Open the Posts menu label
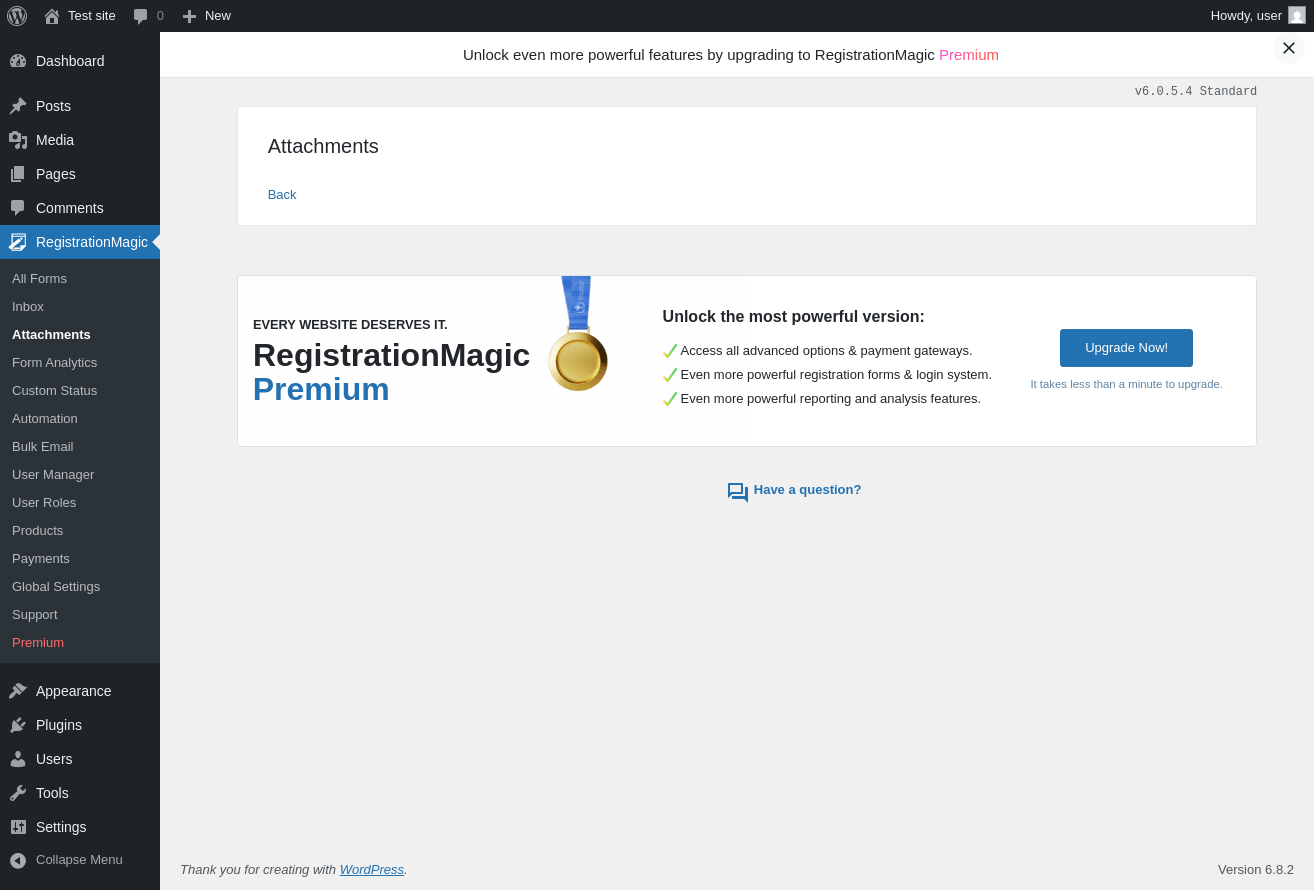Screen dimensions: 1314x890 coord(53,106)
